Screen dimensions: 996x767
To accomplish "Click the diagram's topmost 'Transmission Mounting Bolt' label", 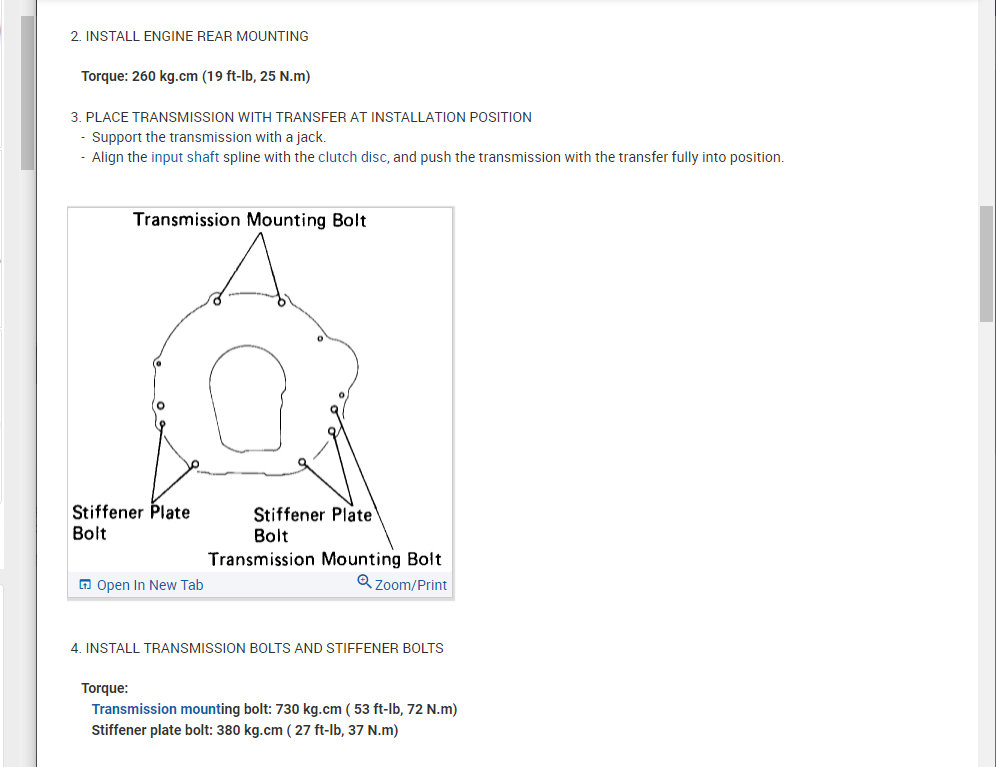I will click(250, 220).
